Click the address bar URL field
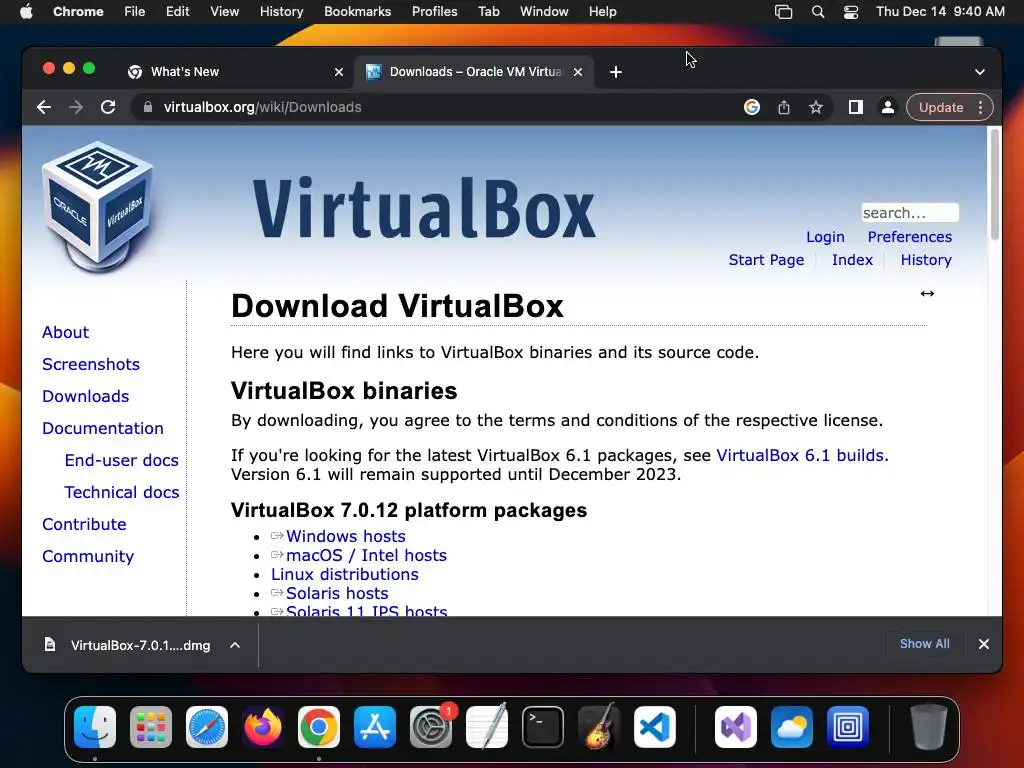The height and width of the screenshot is (768, 1024). pos(431,107)
